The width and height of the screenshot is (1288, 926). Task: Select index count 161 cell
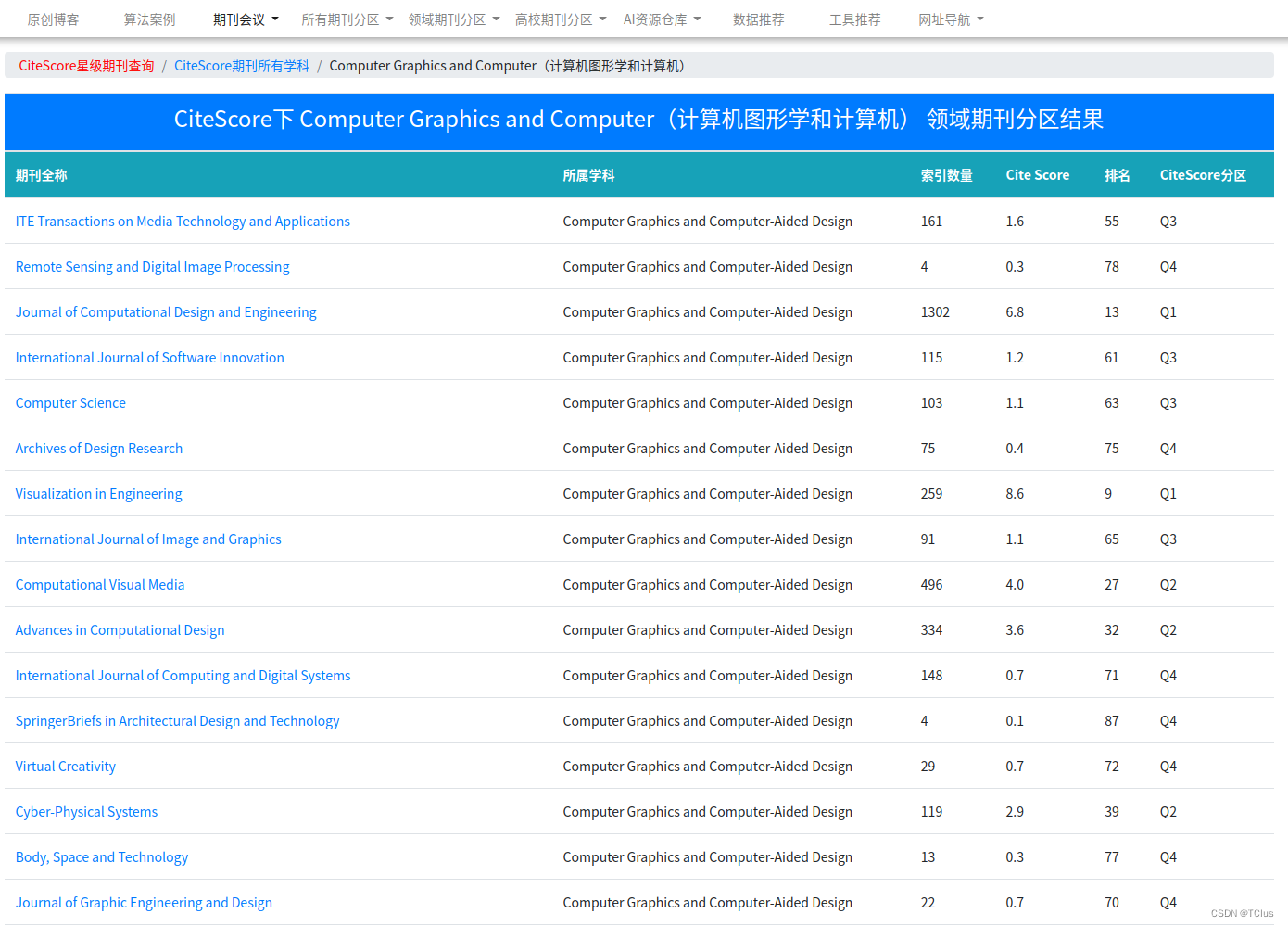coord(931,222)
